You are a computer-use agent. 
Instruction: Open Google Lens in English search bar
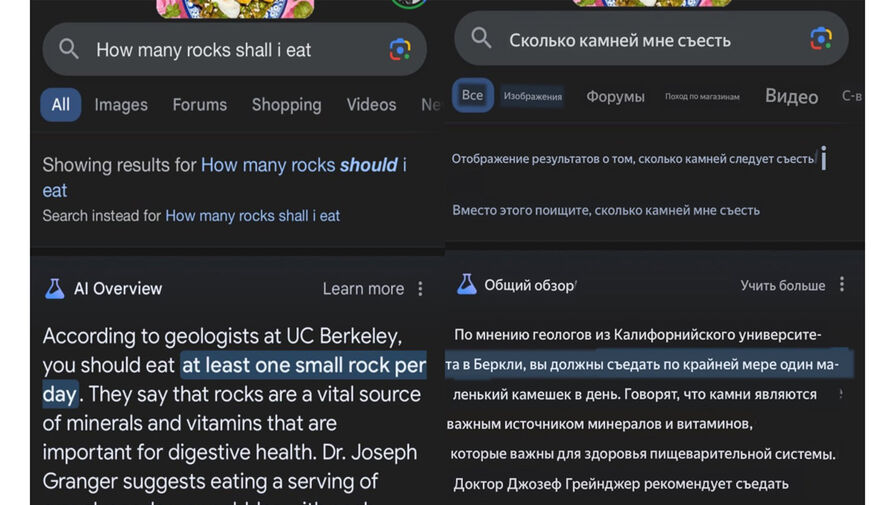[400, 49]
